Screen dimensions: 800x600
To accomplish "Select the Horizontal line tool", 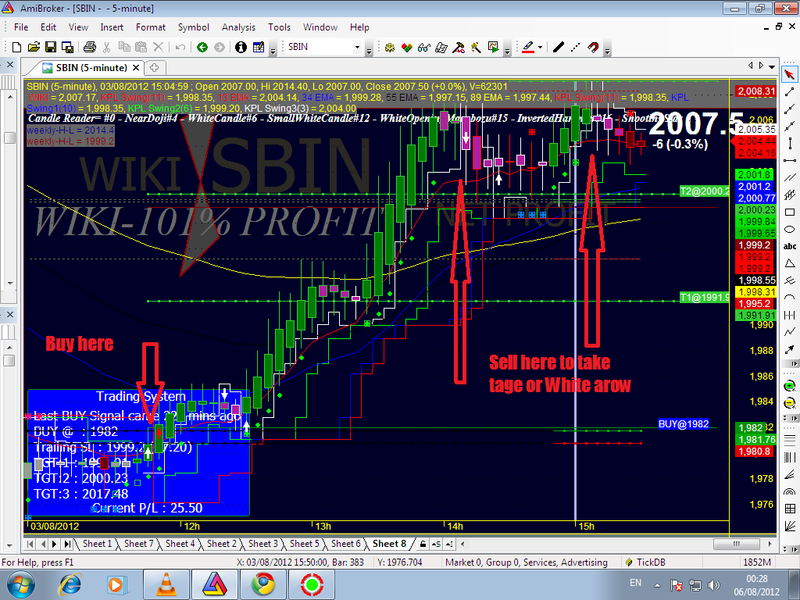I will (790, 161).
